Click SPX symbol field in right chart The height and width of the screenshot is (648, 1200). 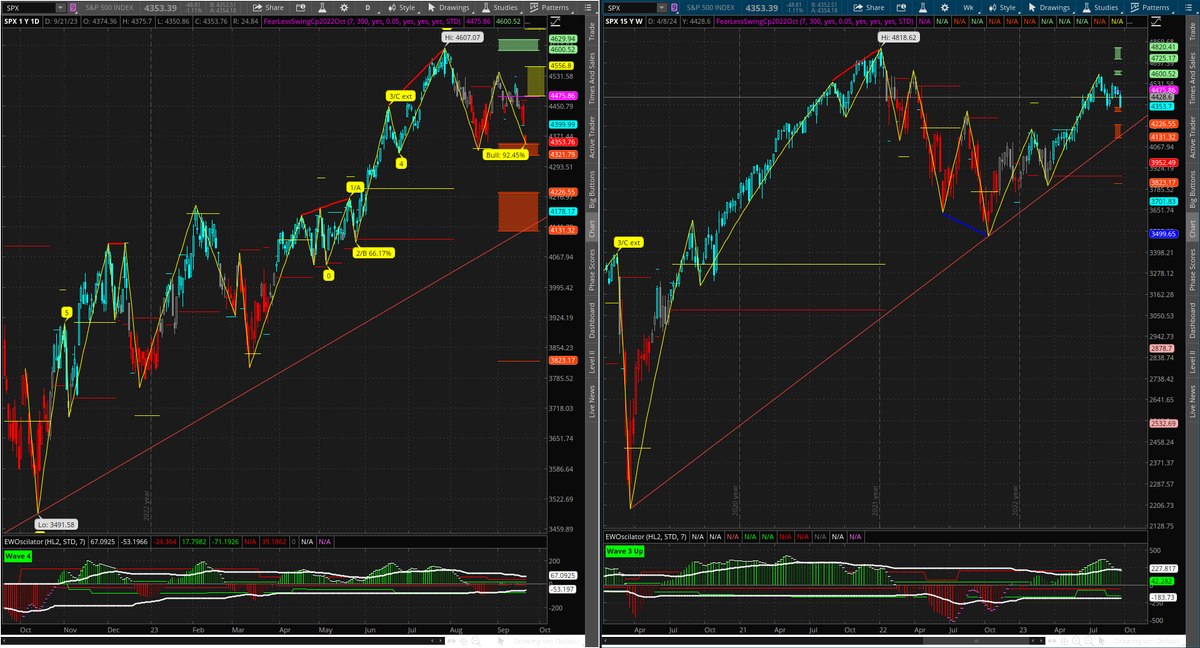[x=629, y=7]
